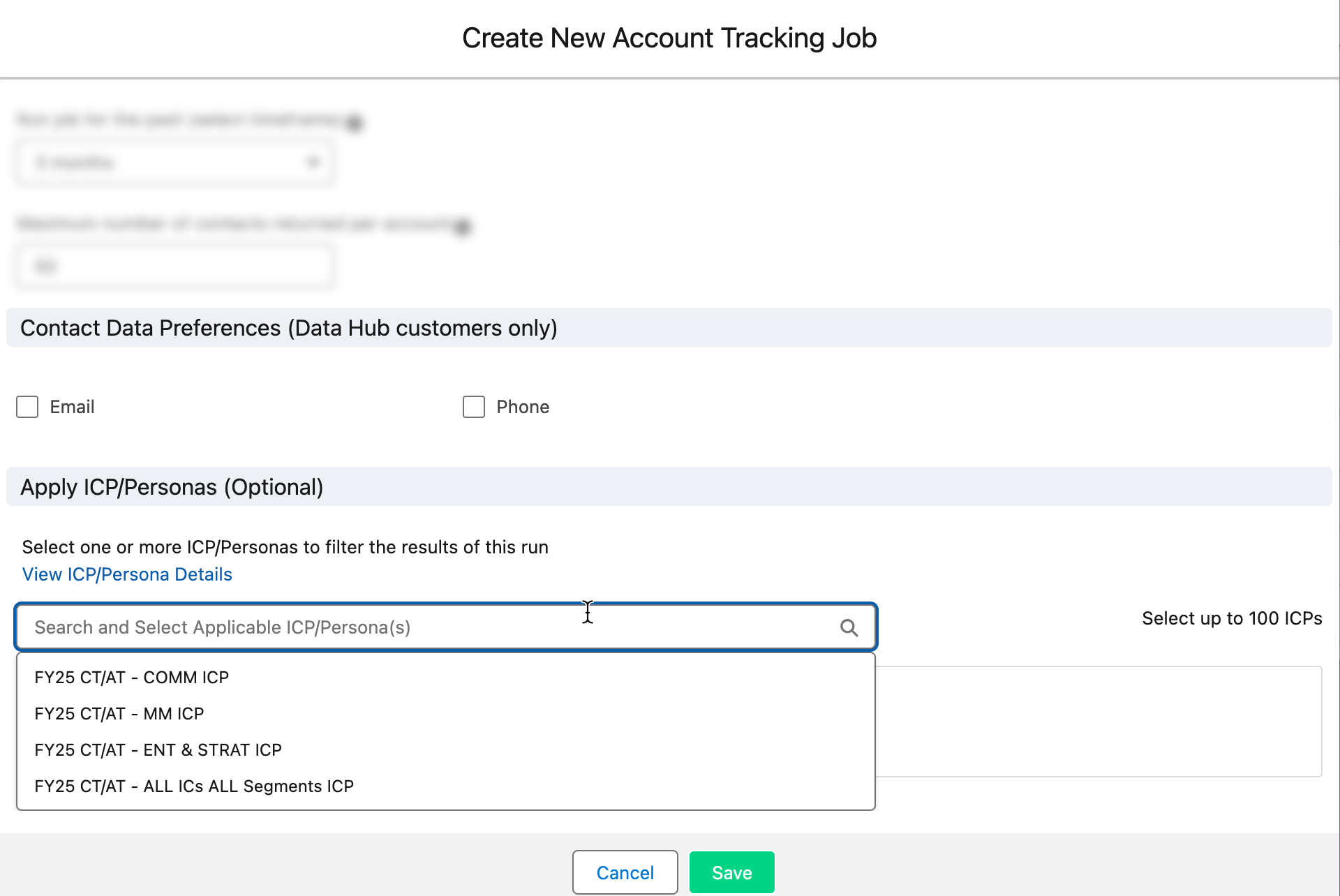Click the Select up to 100 ICPs text
The image size is (1340, 896).
(x=1232, y=618)
